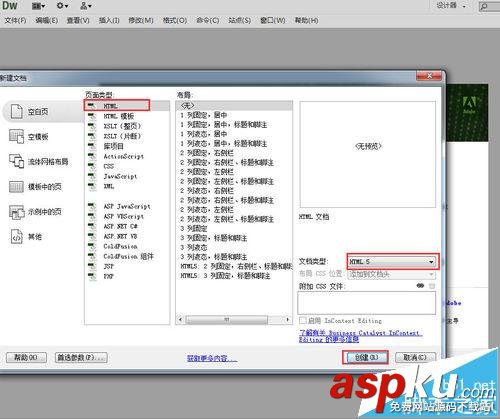
Task: Open the 命令(C) menu
Action: [208, 20]
